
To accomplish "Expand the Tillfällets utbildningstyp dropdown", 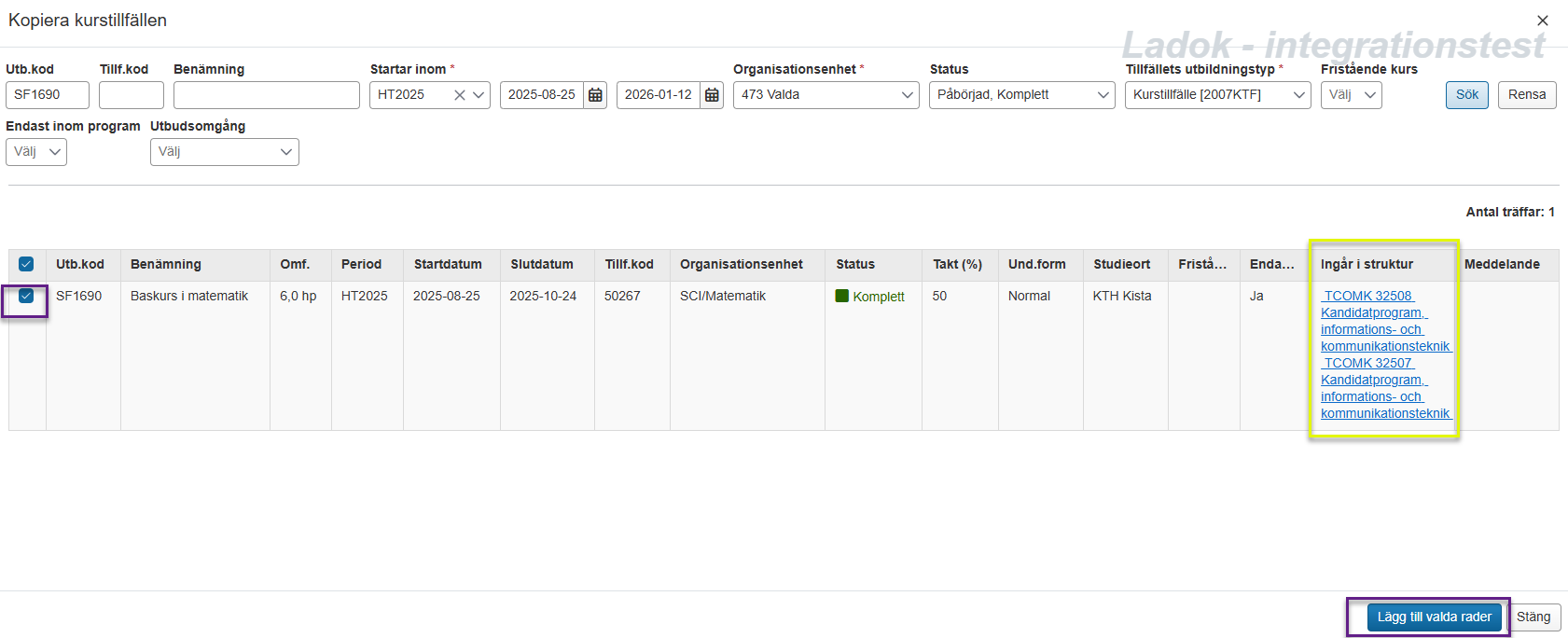I will coord(1298,95).
